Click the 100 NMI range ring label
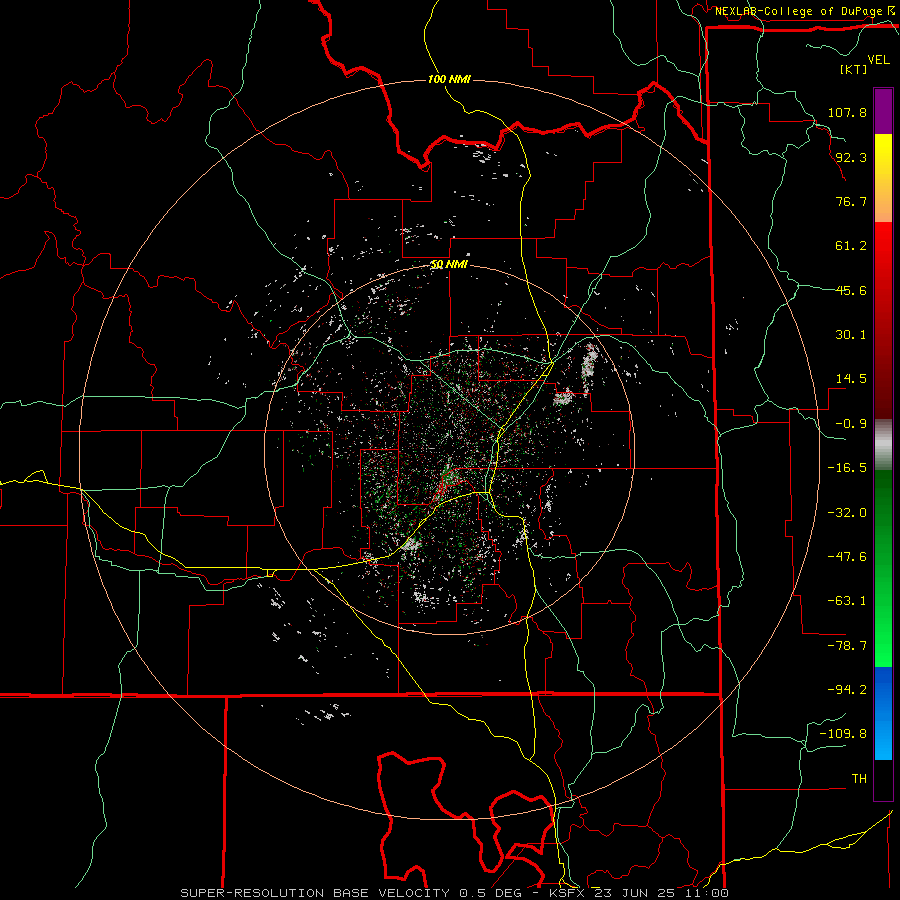 (x=449, y=79)
